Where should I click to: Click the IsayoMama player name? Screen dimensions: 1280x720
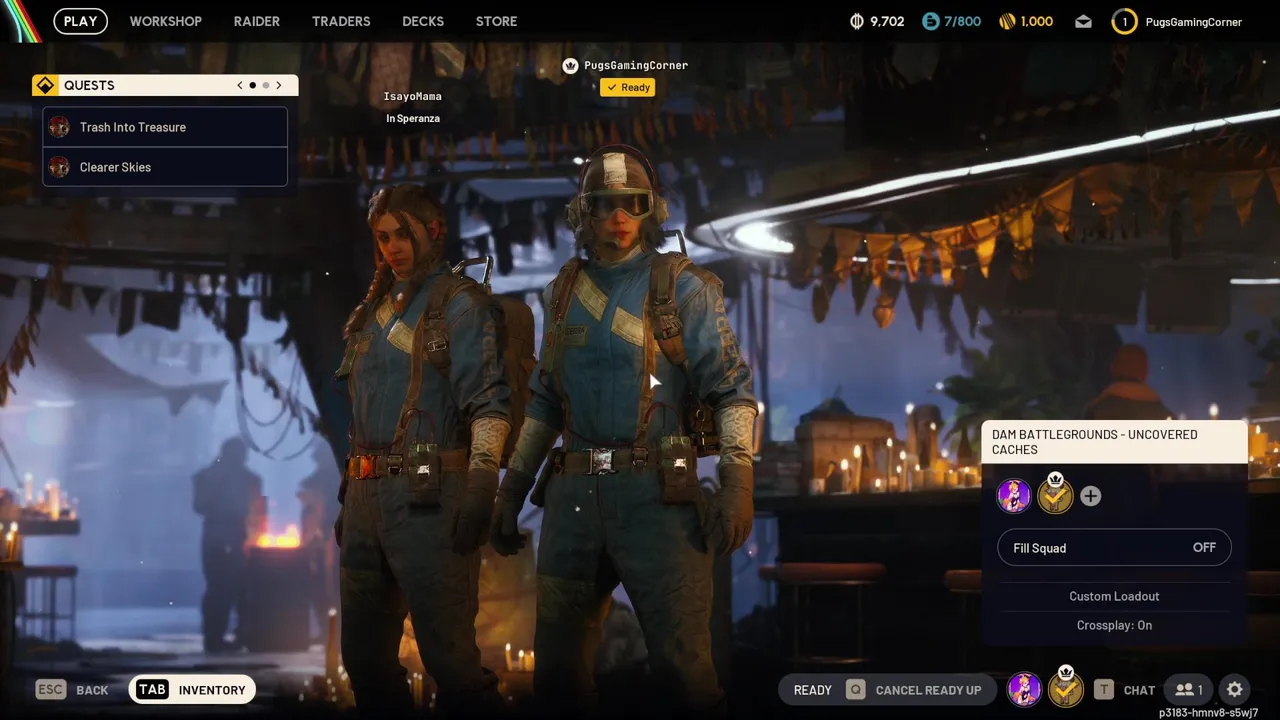(413, 96)
